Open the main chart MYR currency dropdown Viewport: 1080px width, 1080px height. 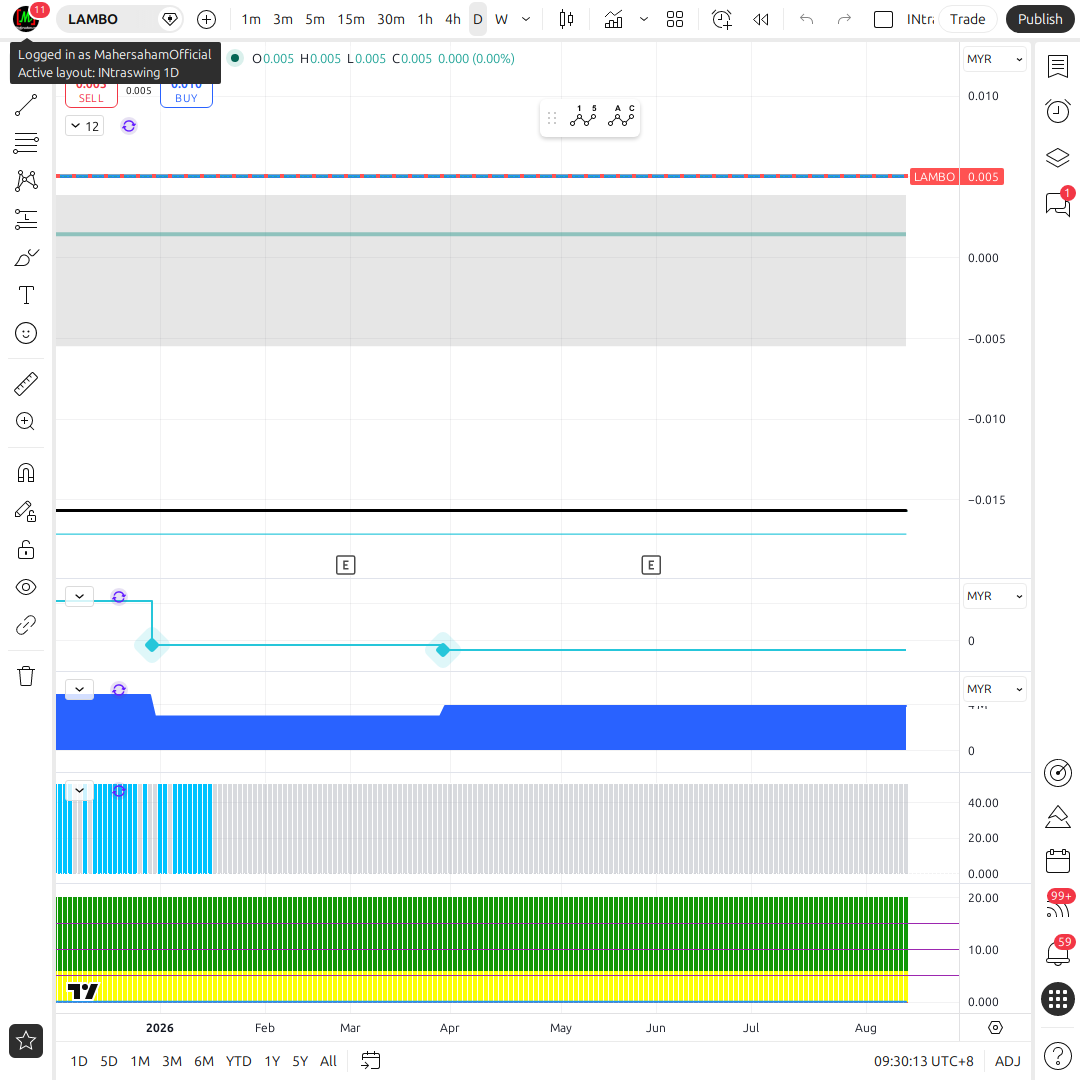tap(995, 59)
